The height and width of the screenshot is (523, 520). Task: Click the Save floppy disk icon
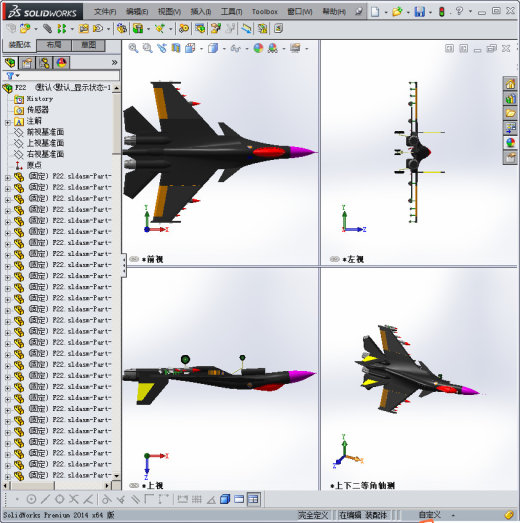[x=419, y=12]
